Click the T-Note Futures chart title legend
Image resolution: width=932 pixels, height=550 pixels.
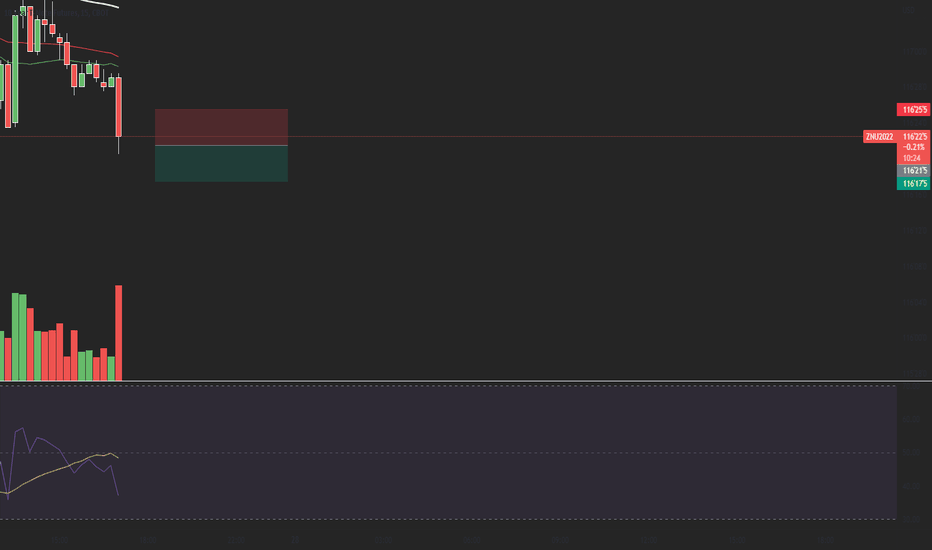tap(56, 12)
